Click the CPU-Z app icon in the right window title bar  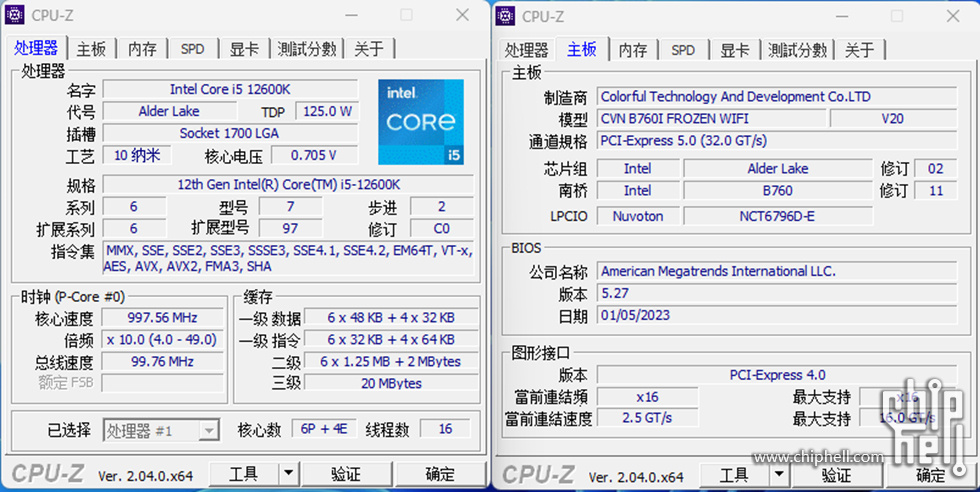[x=505, y=16]
